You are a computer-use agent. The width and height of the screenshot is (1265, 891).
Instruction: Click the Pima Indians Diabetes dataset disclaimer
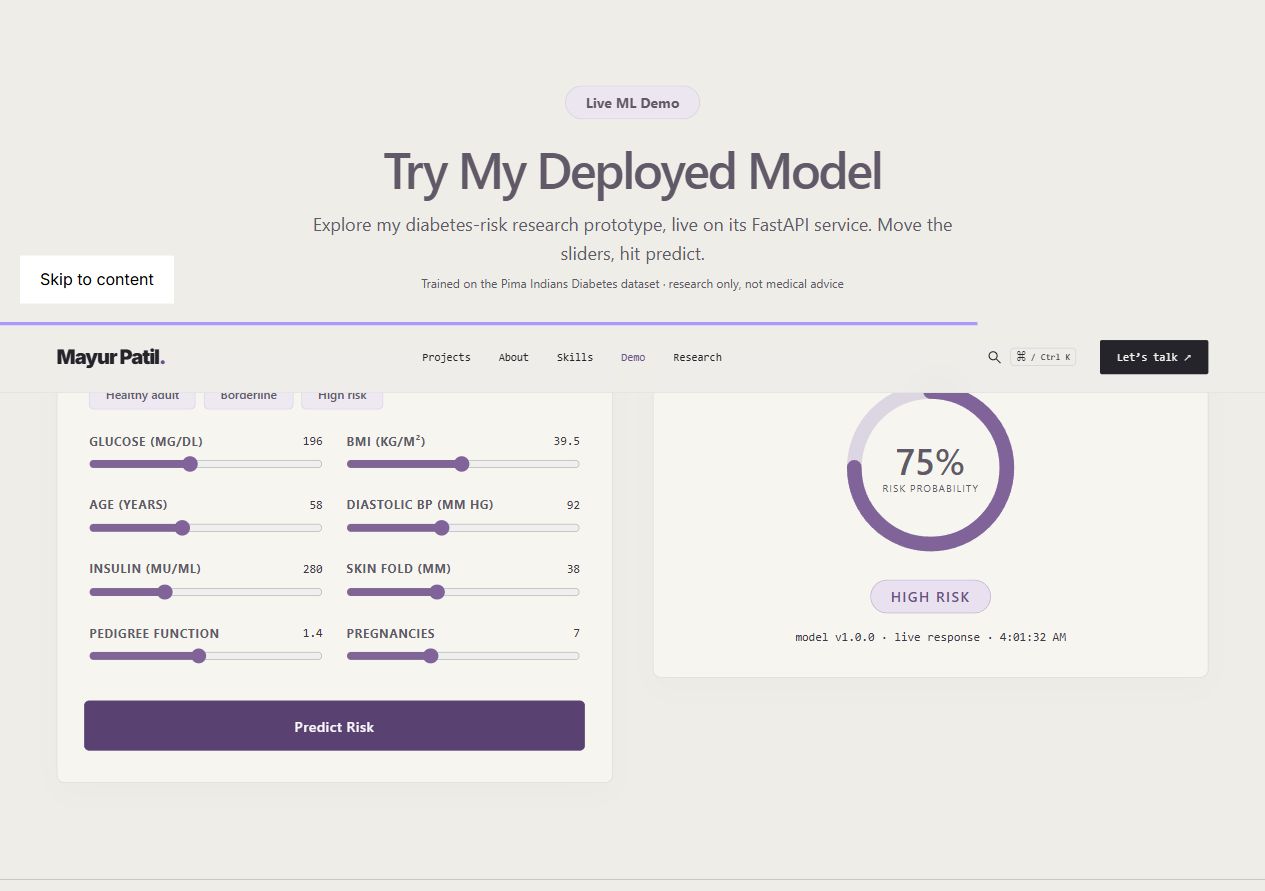point(632,284)
